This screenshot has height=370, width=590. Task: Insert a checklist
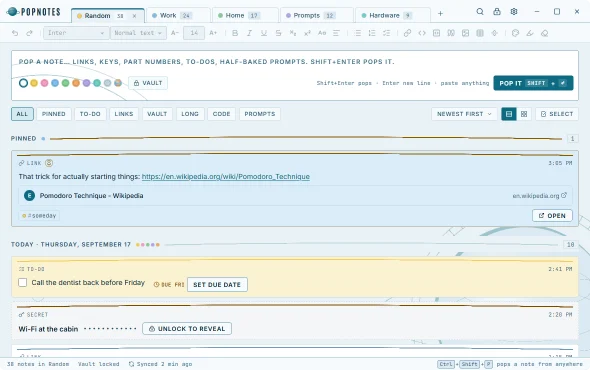[x=386, y=33]
